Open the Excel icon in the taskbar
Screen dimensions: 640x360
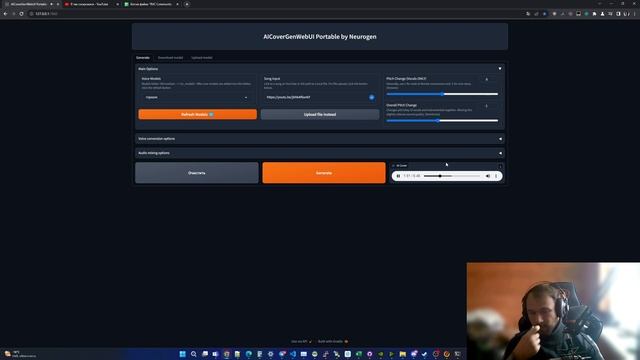pos(359,354)
